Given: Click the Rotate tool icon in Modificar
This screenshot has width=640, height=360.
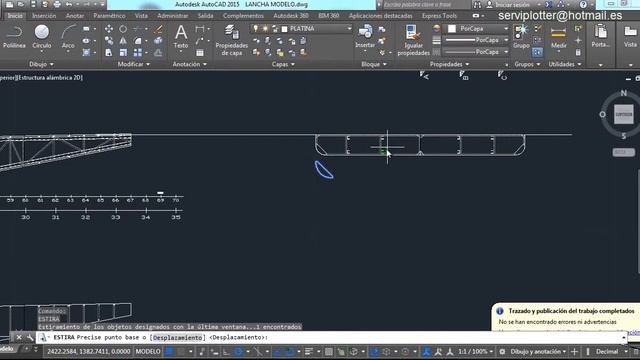Looking at the screenshot, I should pos(123,29).
